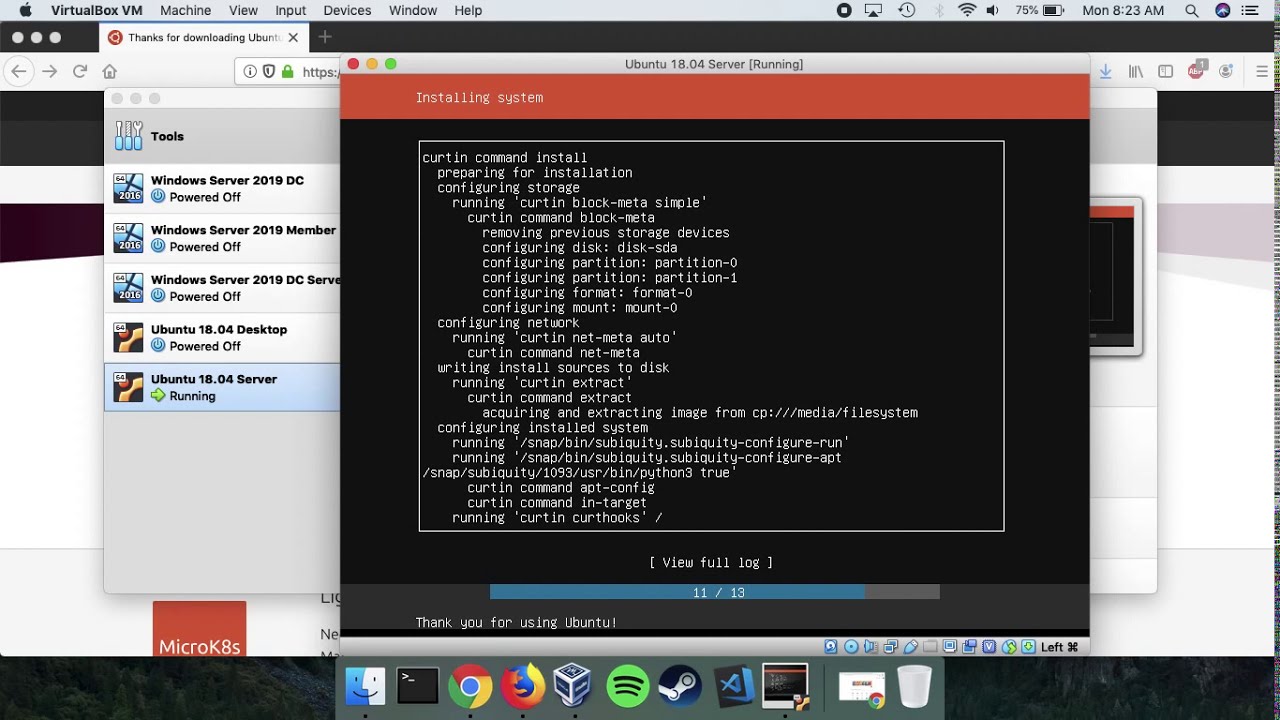Click the audio status icon in VM
The image size is (1280, 720).
pyautogui.click(x=871, y=647)
